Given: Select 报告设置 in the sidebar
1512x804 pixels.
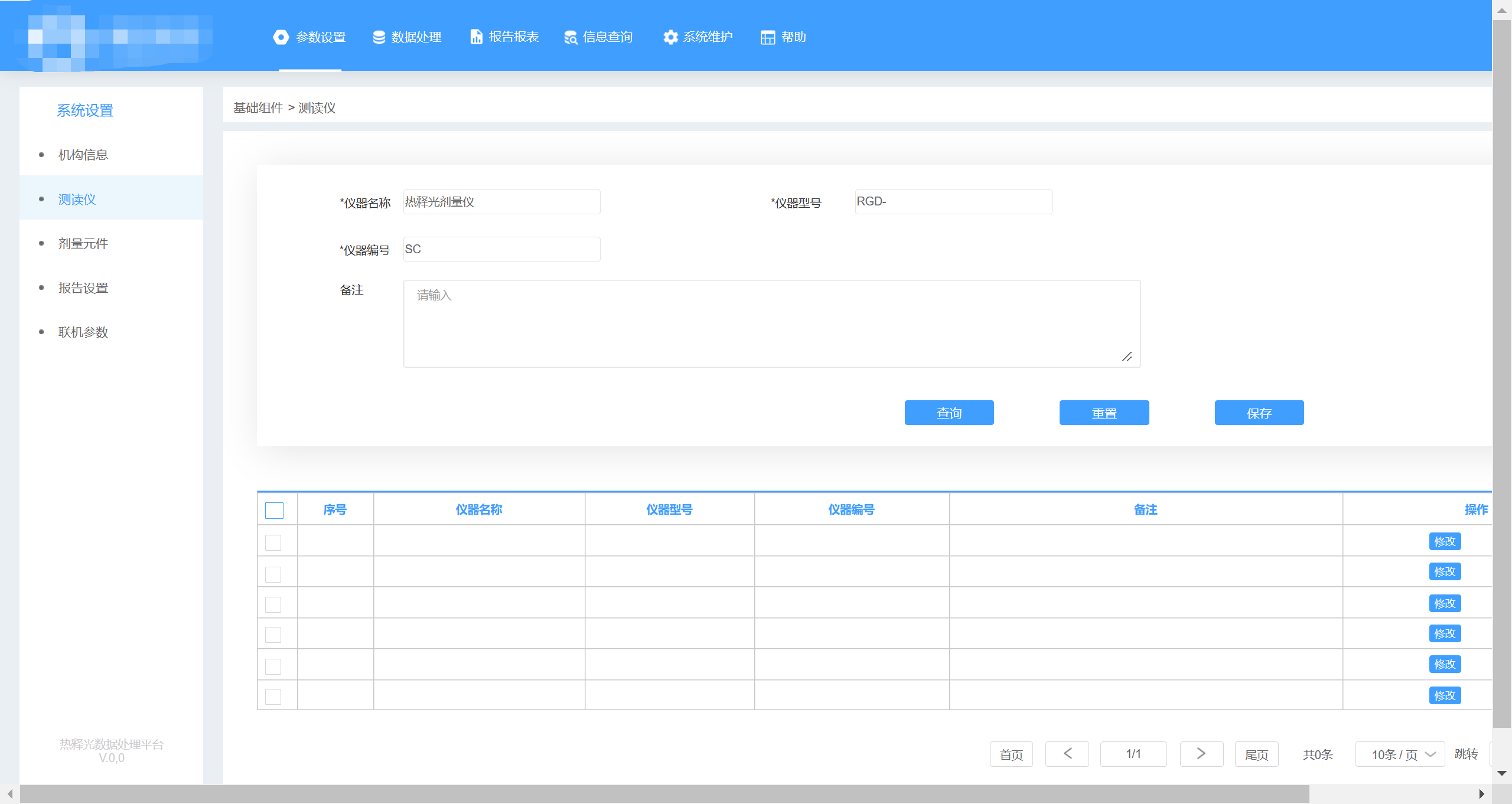Looking at the screenshot, I should click(x=111, y=288).
